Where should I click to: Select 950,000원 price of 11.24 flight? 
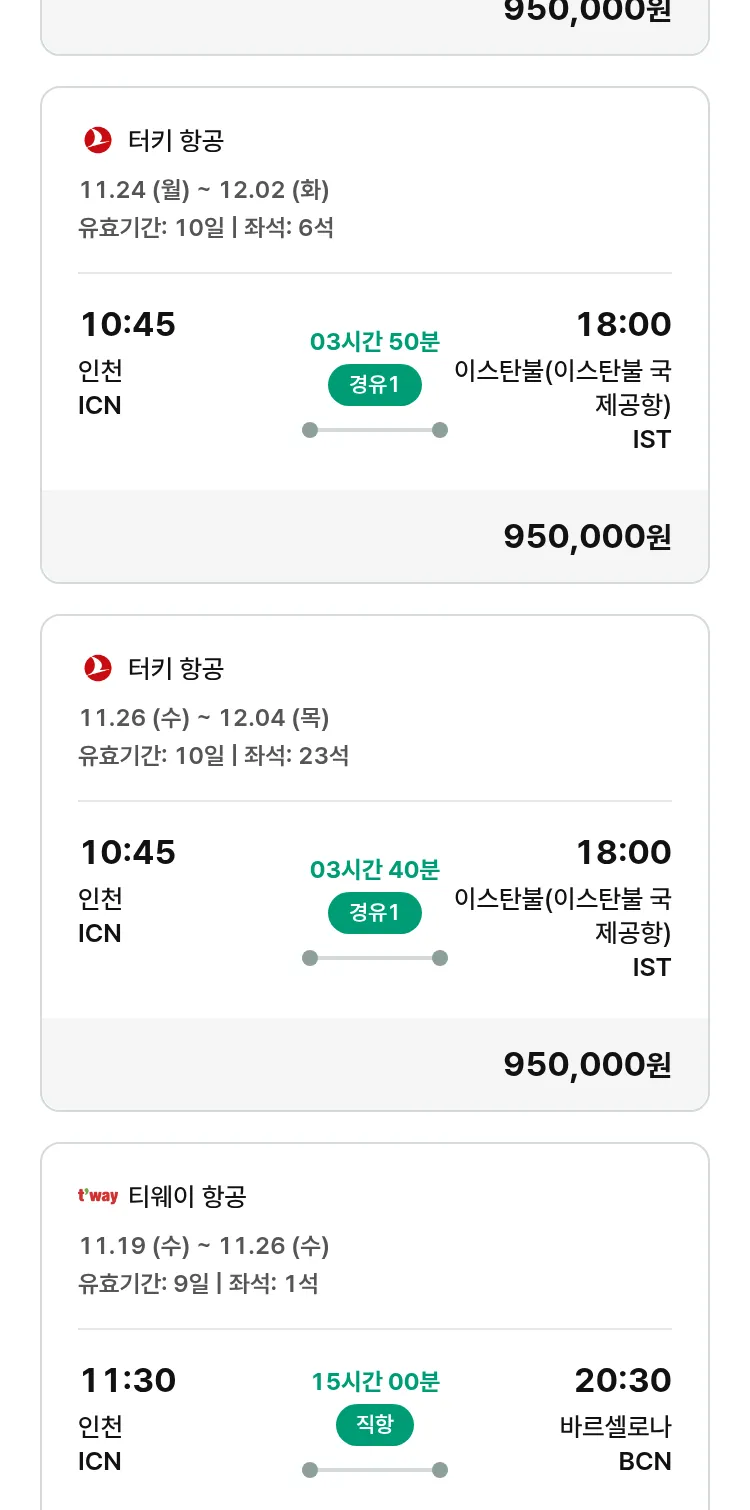[x=587, y=537]
